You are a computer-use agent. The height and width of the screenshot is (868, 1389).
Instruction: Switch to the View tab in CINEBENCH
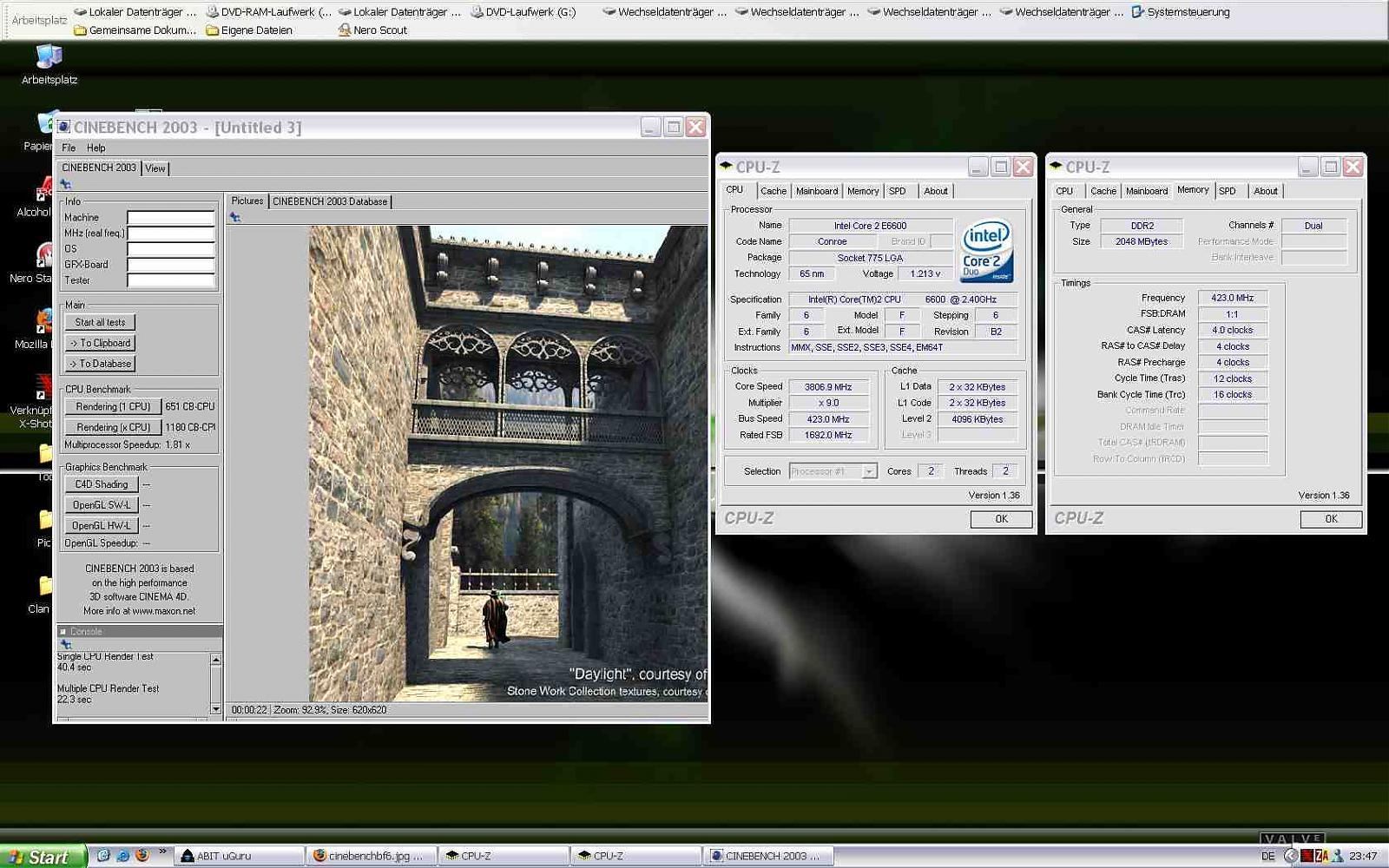(155, 168)
